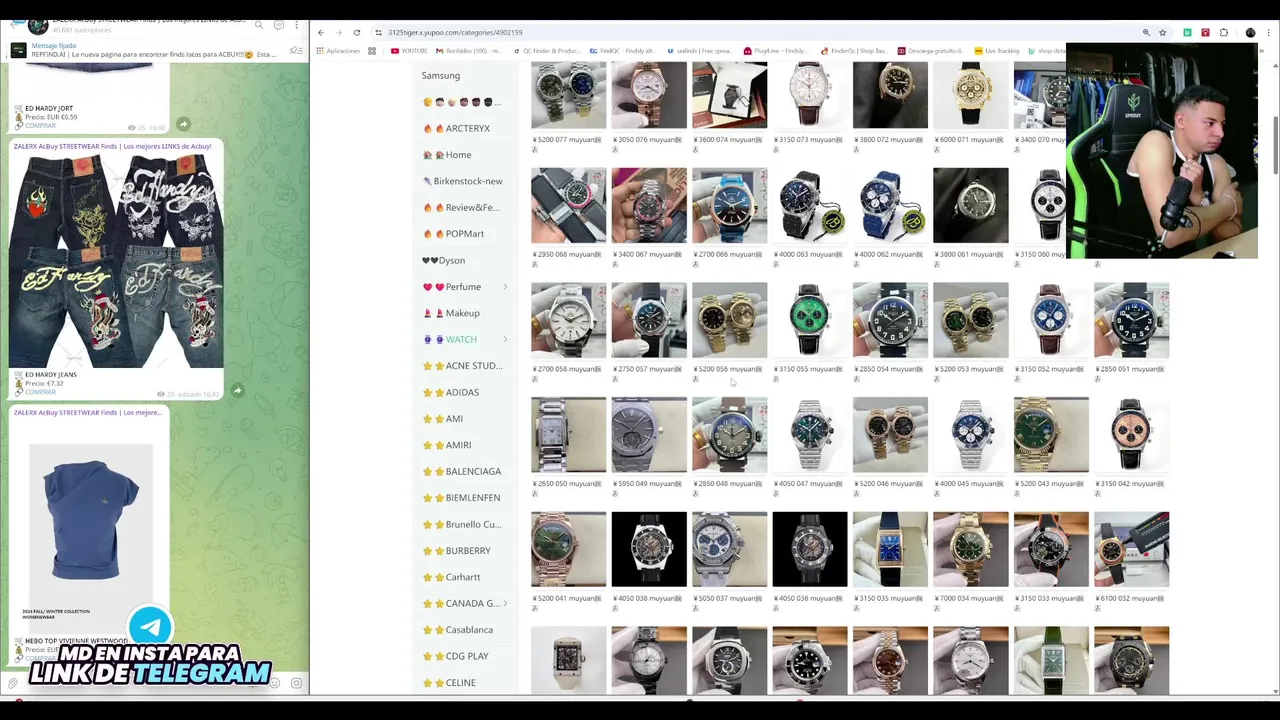Open the Telegram channel three-dot menu

click(297, 24)
